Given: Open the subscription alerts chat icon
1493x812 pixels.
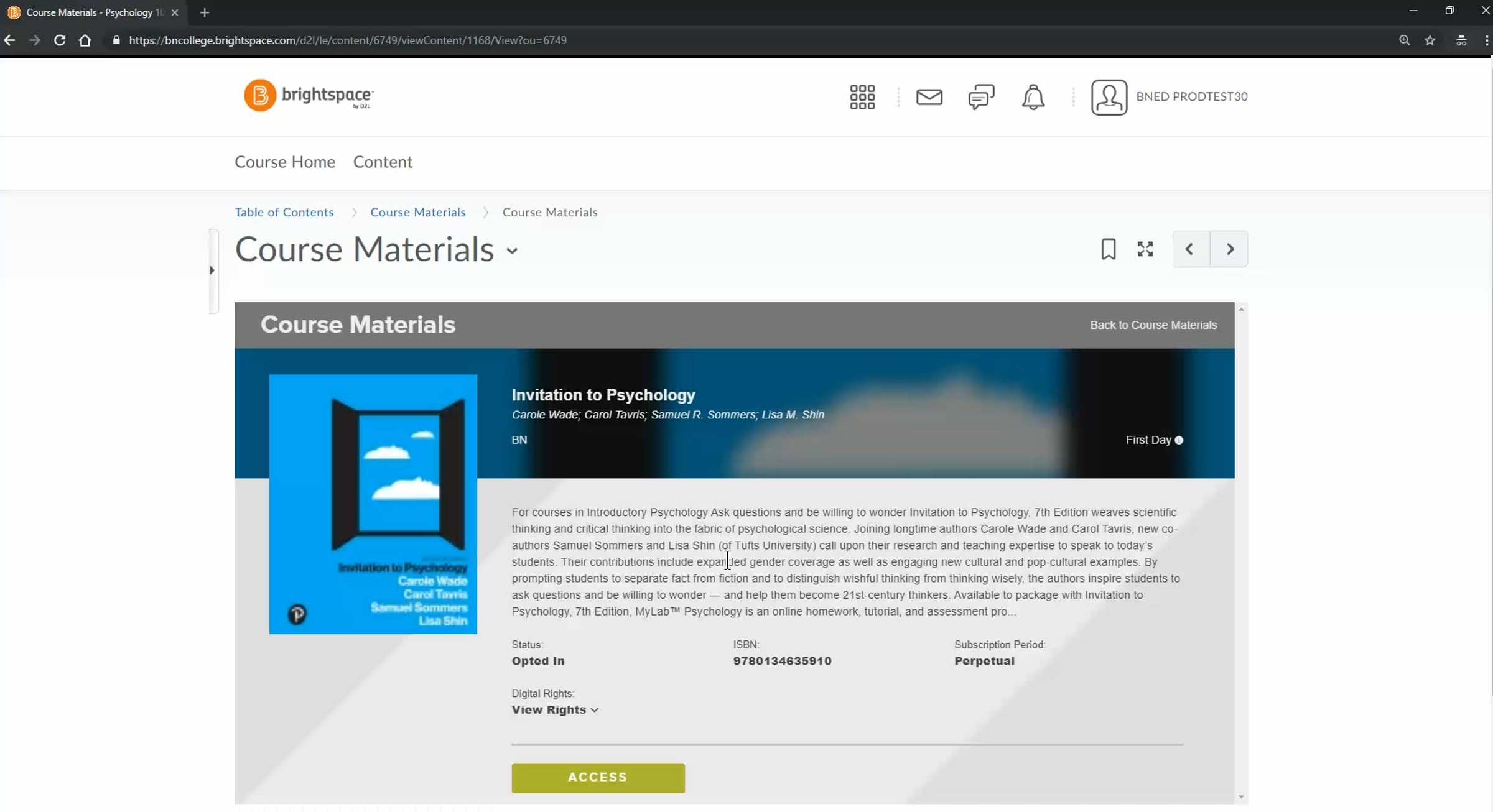Looking at the screenshot, I should tap(981, 97).
